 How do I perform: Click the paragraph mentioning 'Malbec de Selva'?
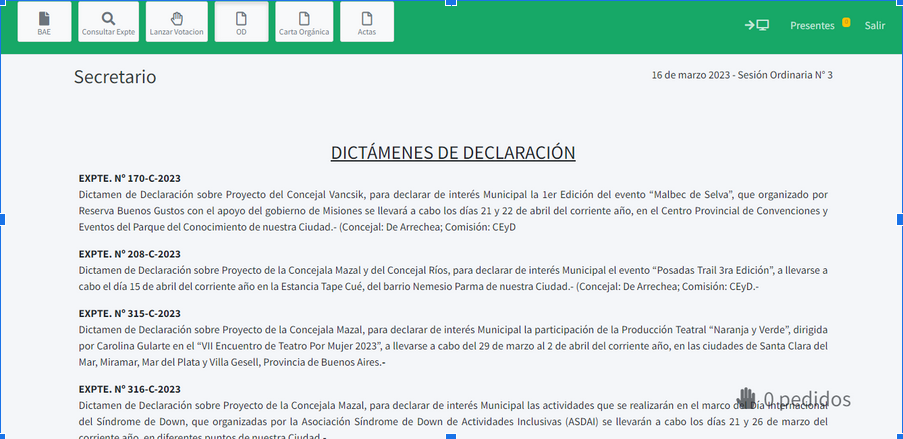[453, 211]
